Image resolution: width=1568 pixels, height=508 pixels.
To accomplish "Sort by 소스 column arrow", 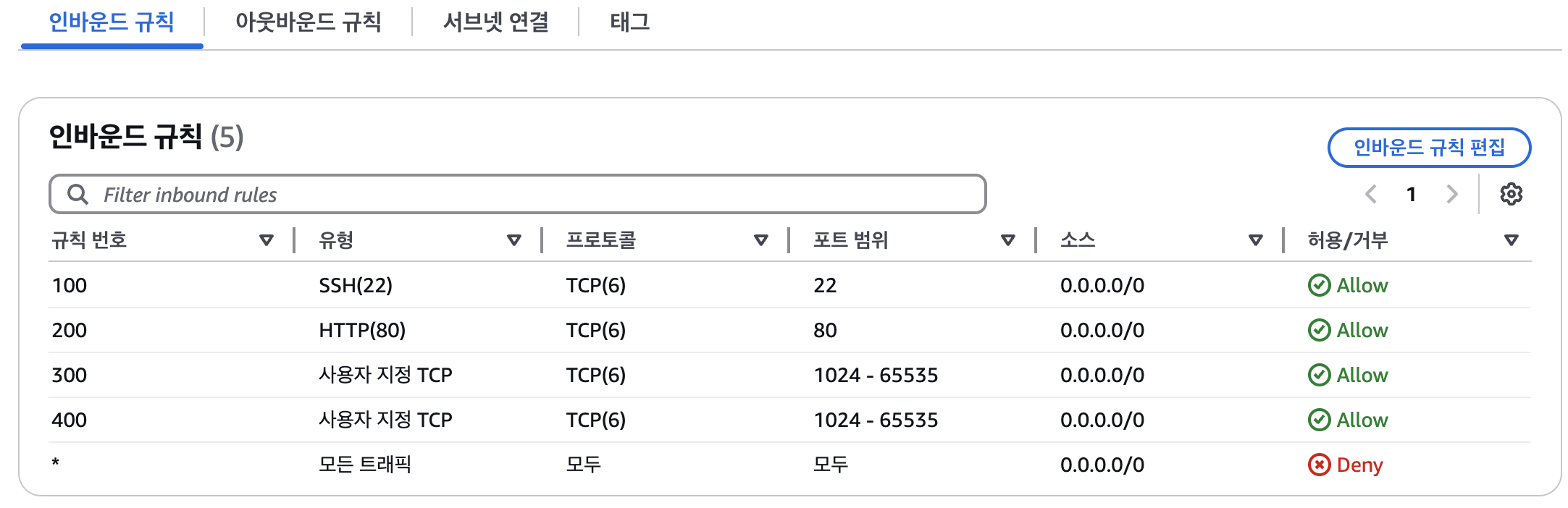I will [1256, 240].
